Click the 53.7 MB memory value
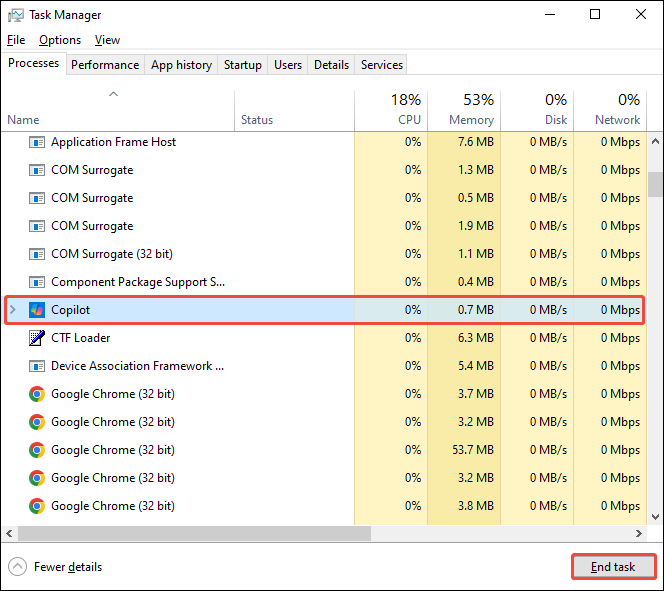664x591 pixels. (x=473, y=450)
